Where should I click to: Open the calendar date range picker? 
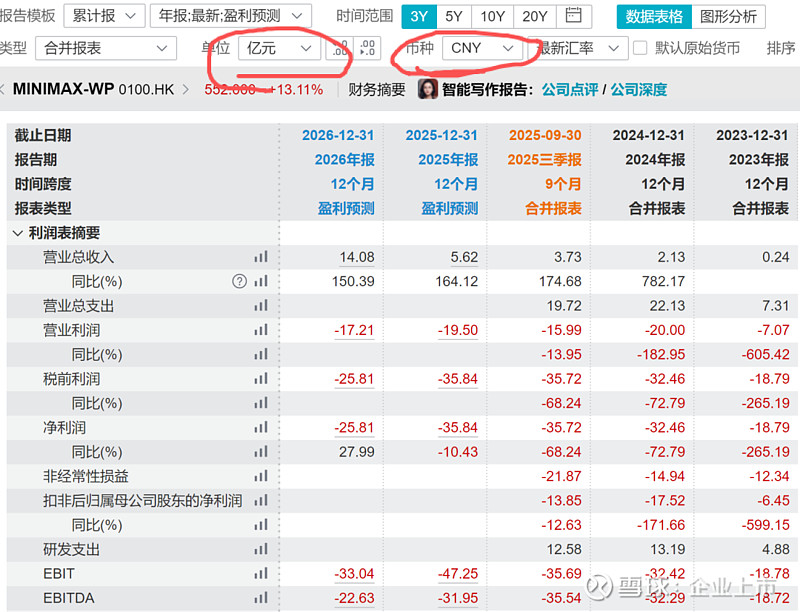(x=573, y=16)
